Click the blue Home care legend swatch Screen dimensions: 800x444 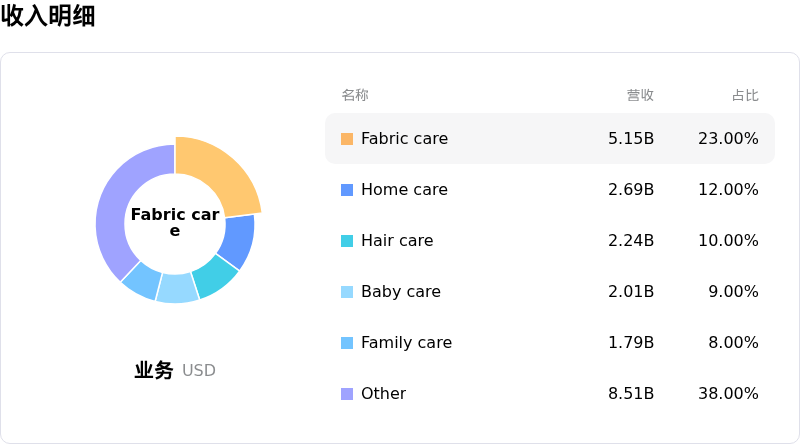(347, 190)
